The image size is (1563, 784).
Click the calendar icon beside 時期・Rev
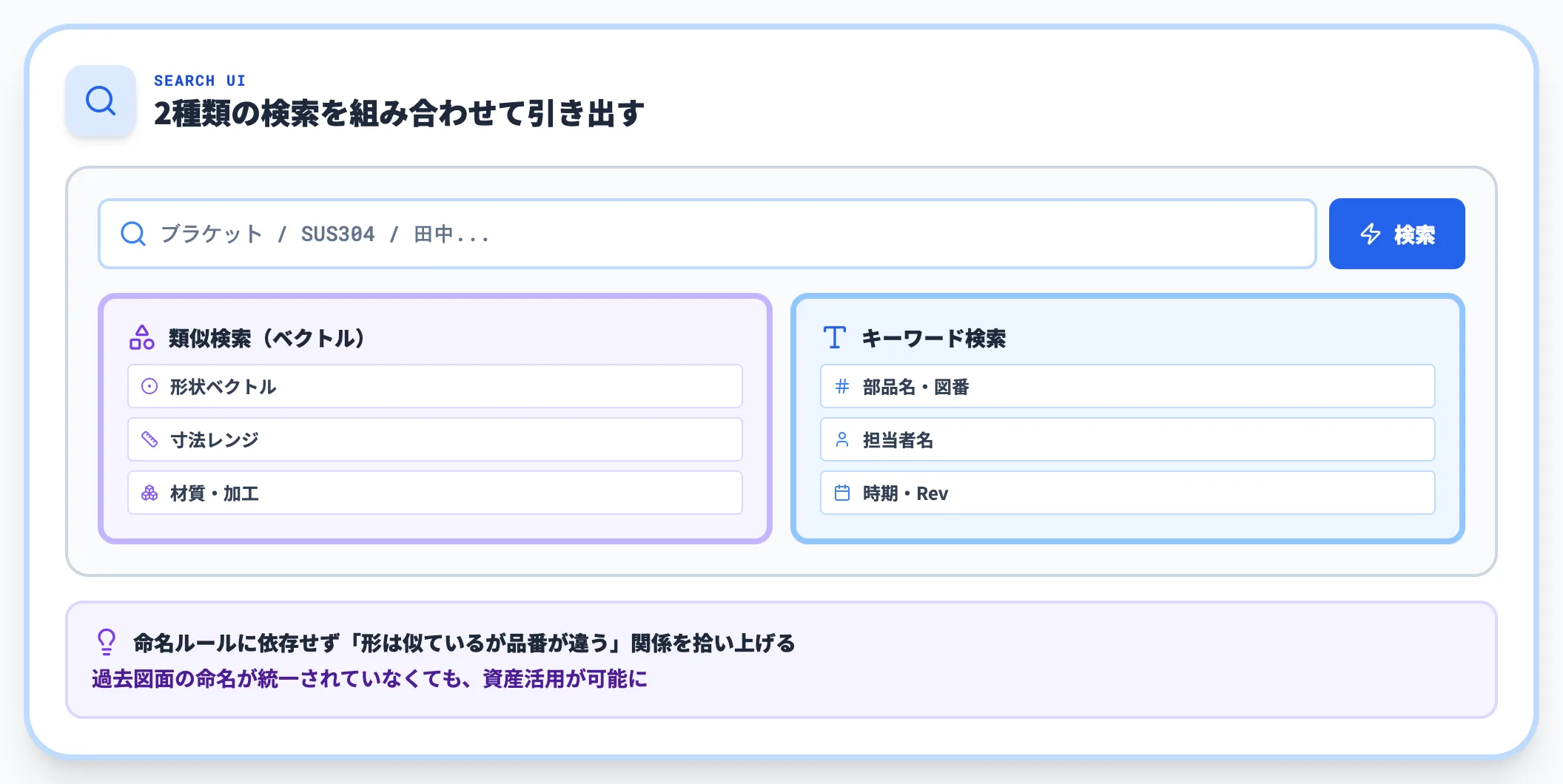842,493
